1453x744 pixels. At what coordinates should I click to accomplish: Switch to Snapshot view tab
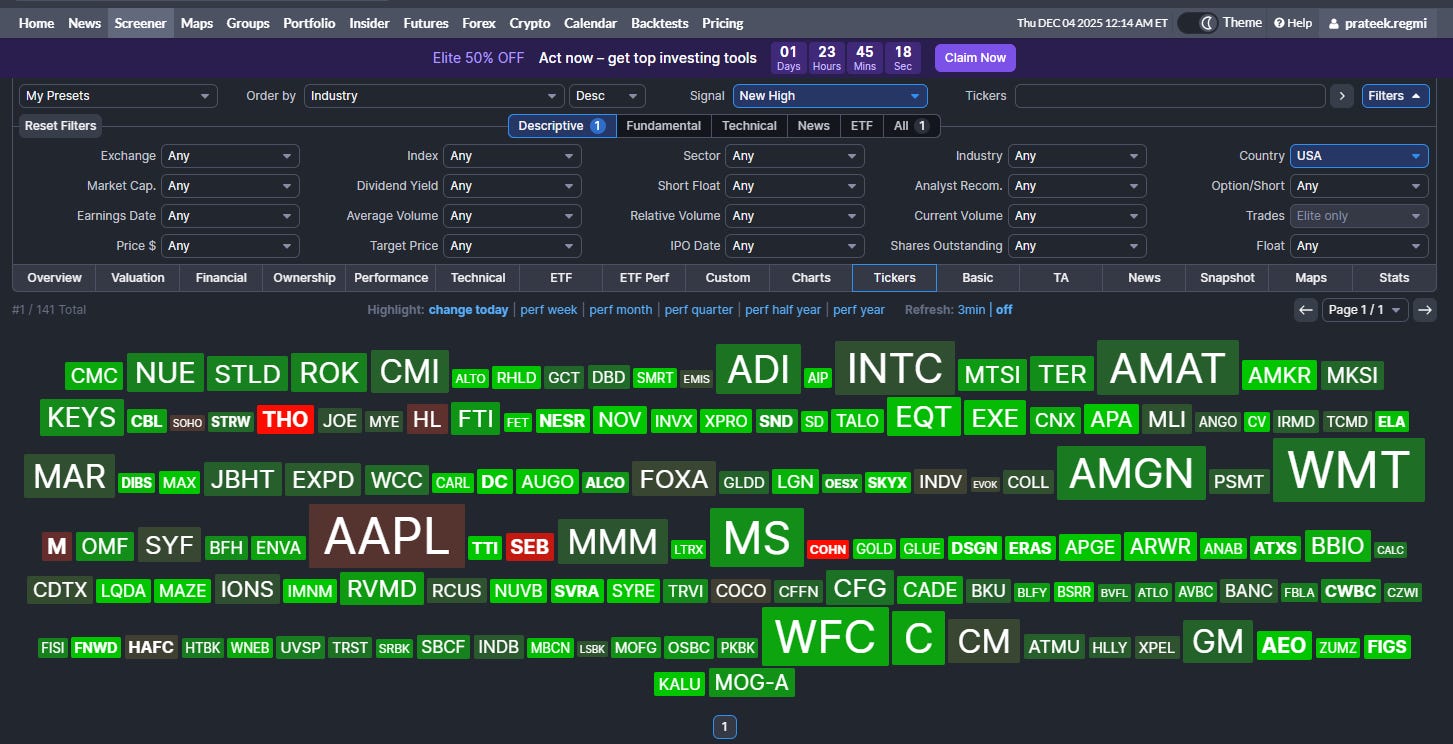tap(1227, 278)
